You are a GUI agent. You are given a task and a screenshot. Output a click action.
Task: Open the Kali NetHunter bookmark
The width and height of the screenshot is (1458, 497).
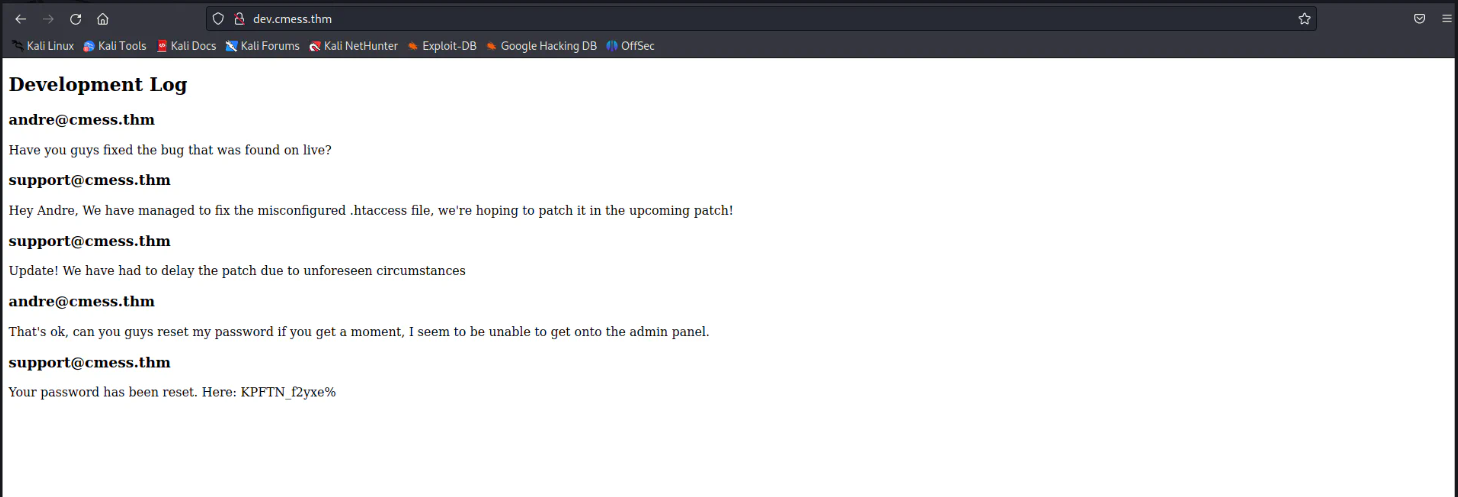tap(354, 46)
